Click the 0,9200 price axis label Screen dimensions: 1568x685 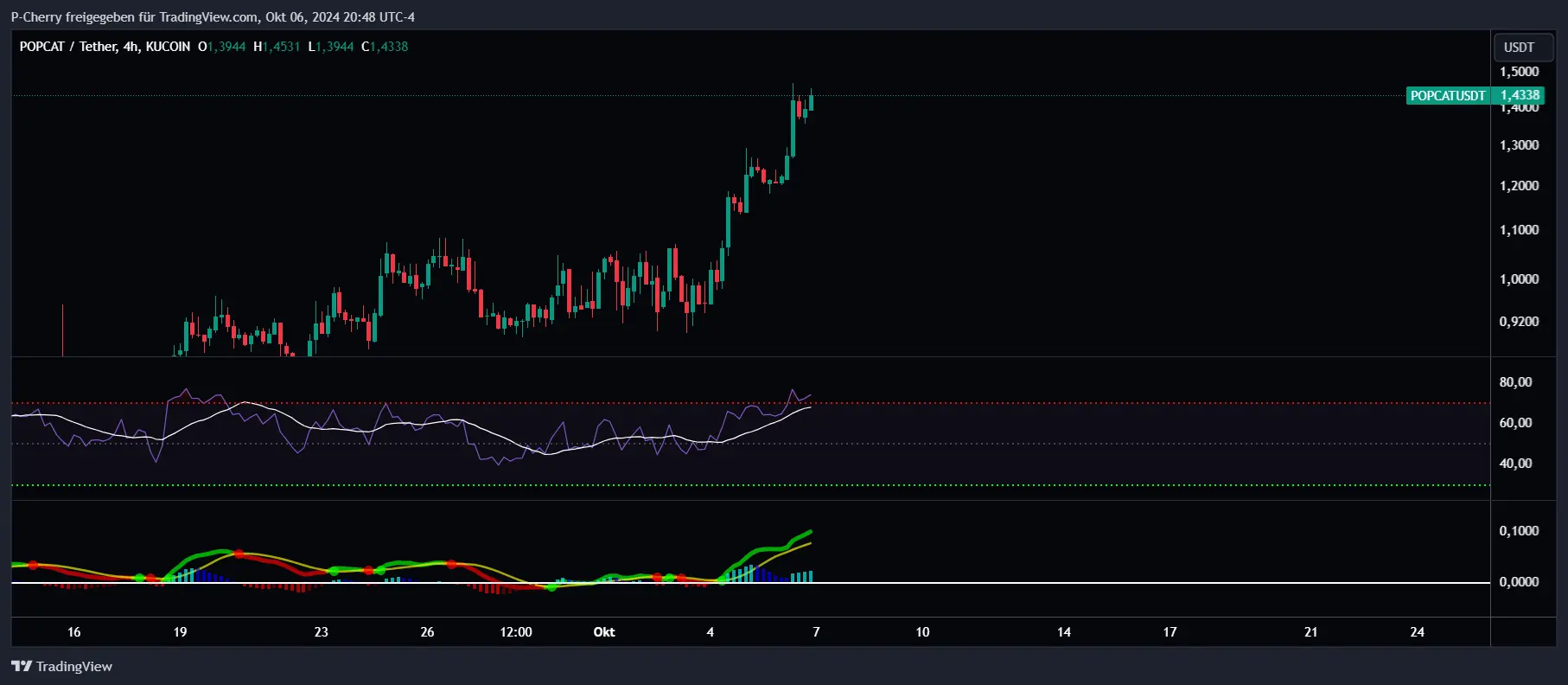[x=1519, y=322]
